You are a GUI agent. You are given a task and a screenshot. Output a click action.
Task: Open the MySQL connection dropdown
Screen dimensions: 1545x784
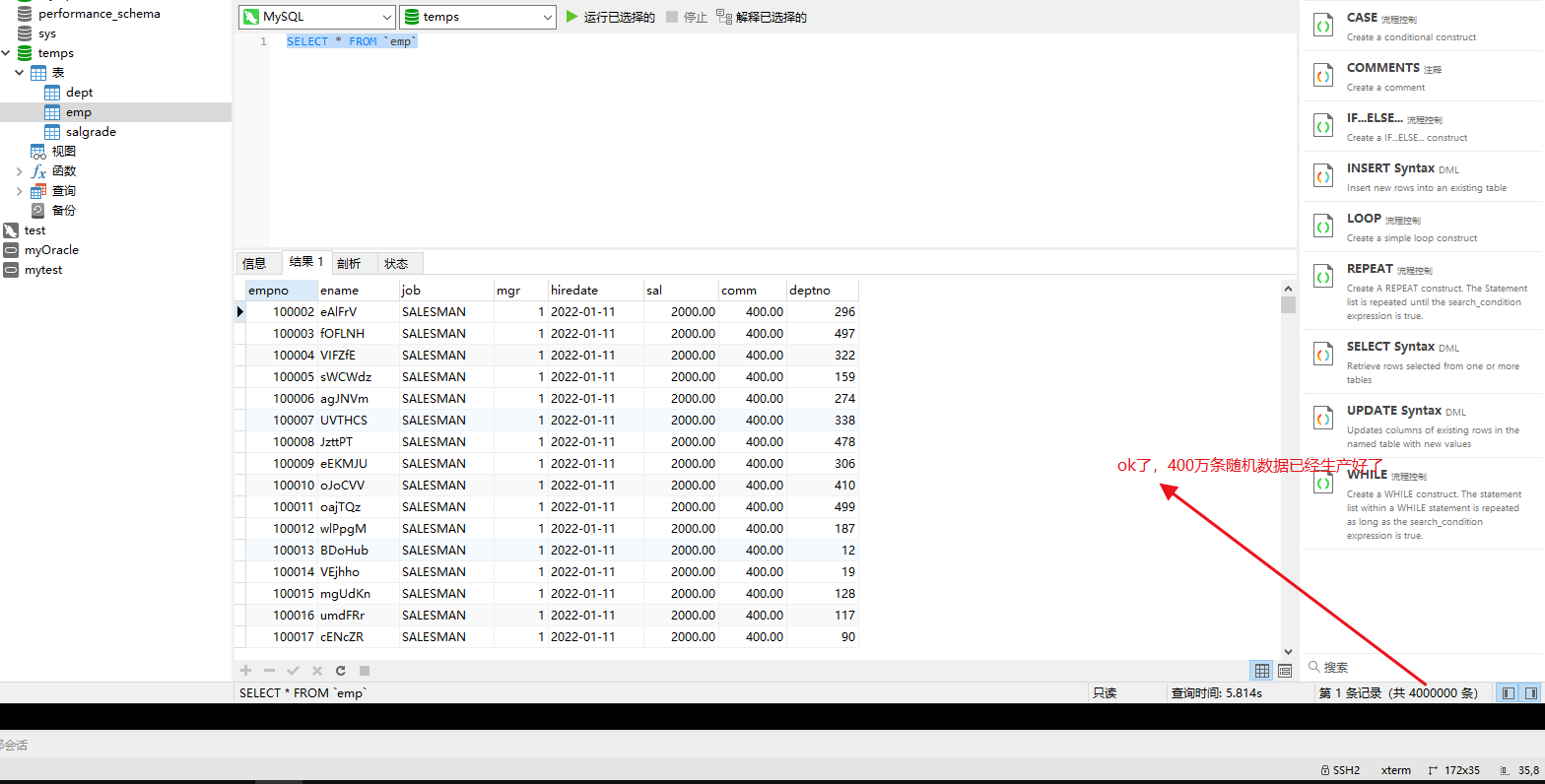click(316, 17)
